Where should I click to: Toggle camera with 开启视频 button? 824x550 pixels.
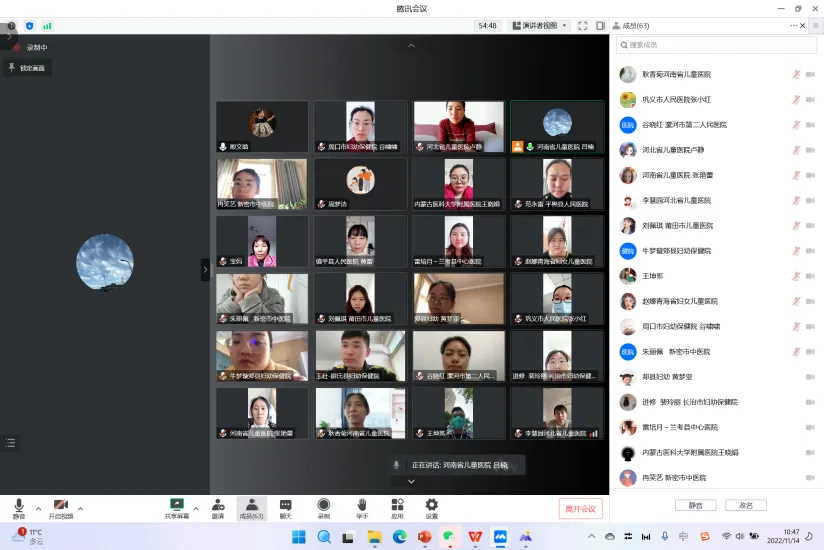point(61,508)
